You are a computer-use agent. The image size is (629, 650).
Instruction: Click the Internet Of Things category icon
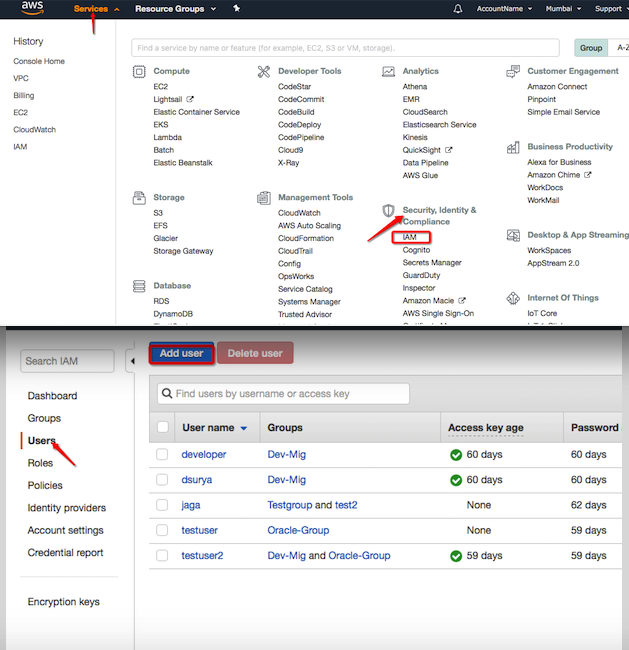(514, 298)
